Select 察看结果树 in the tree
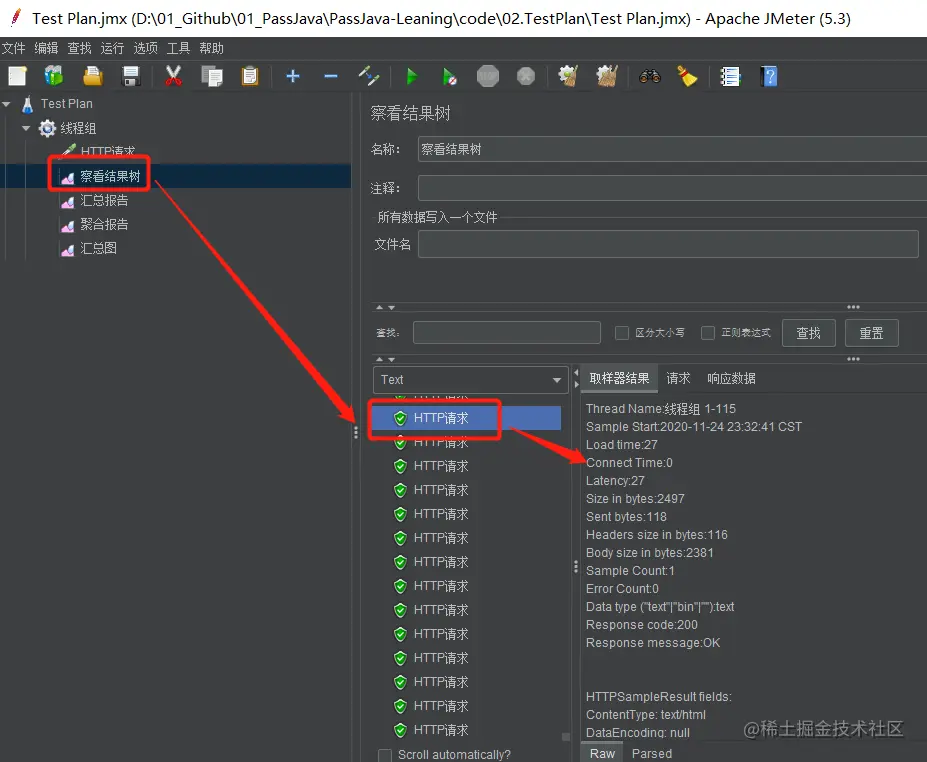927x762 pixels. coord(110,176)
